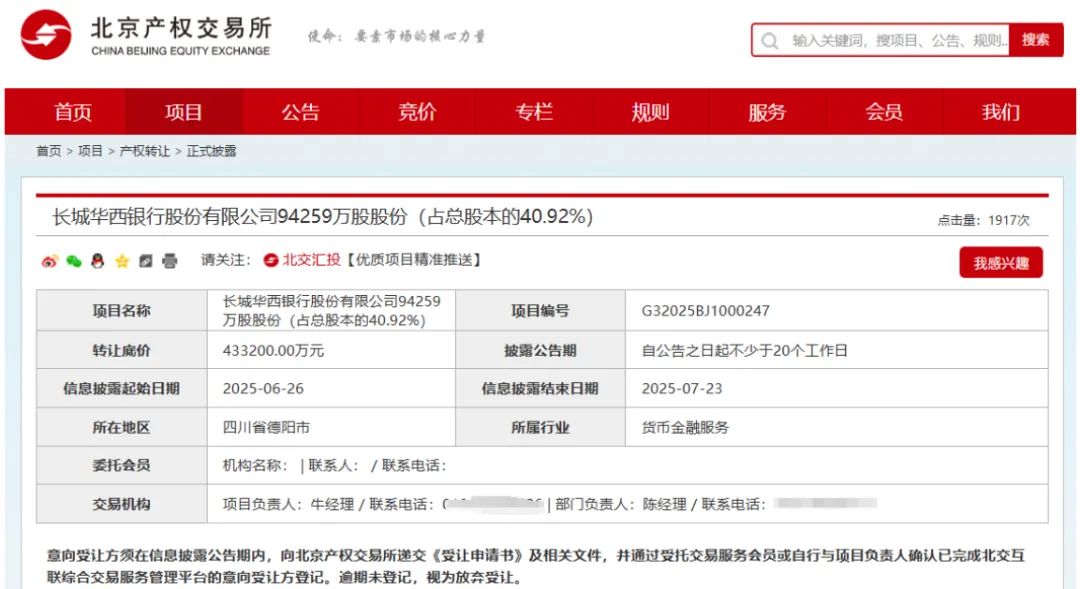Click the 所属行业 label cell
Viewport: 1080px width, 589px height.
click(541, 427)
